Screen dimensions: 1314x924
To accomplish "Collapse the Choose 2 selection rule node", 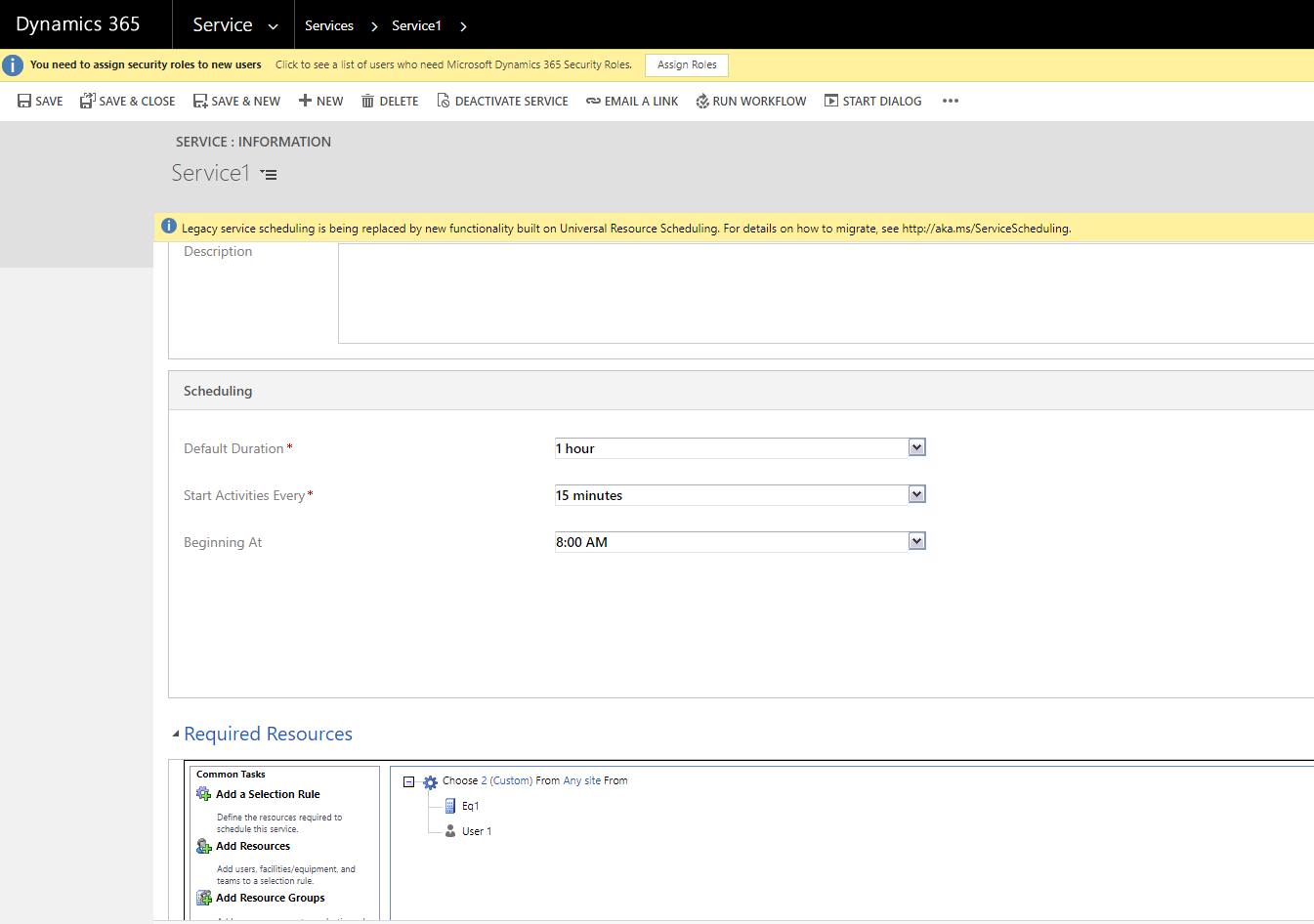I will (409, 781).
